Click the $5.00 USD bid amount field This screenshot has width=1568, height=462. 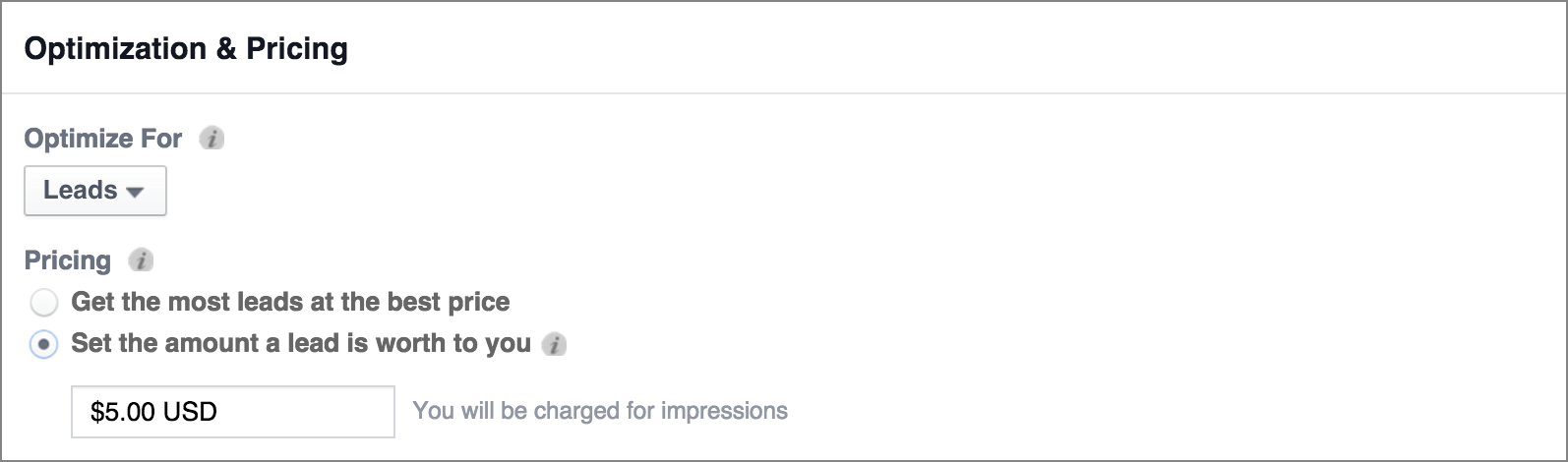pyautogui.click(x=232, y=412)
